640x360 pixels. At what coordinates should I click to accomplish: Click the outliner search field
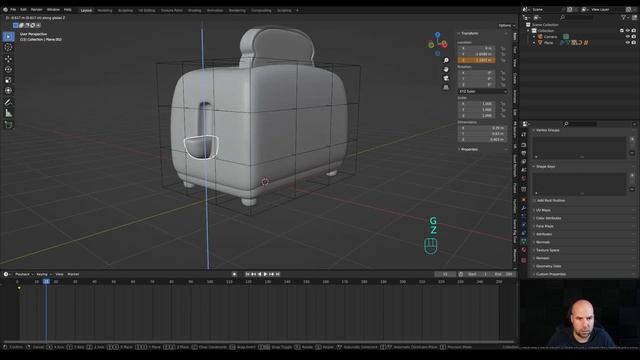576,17
